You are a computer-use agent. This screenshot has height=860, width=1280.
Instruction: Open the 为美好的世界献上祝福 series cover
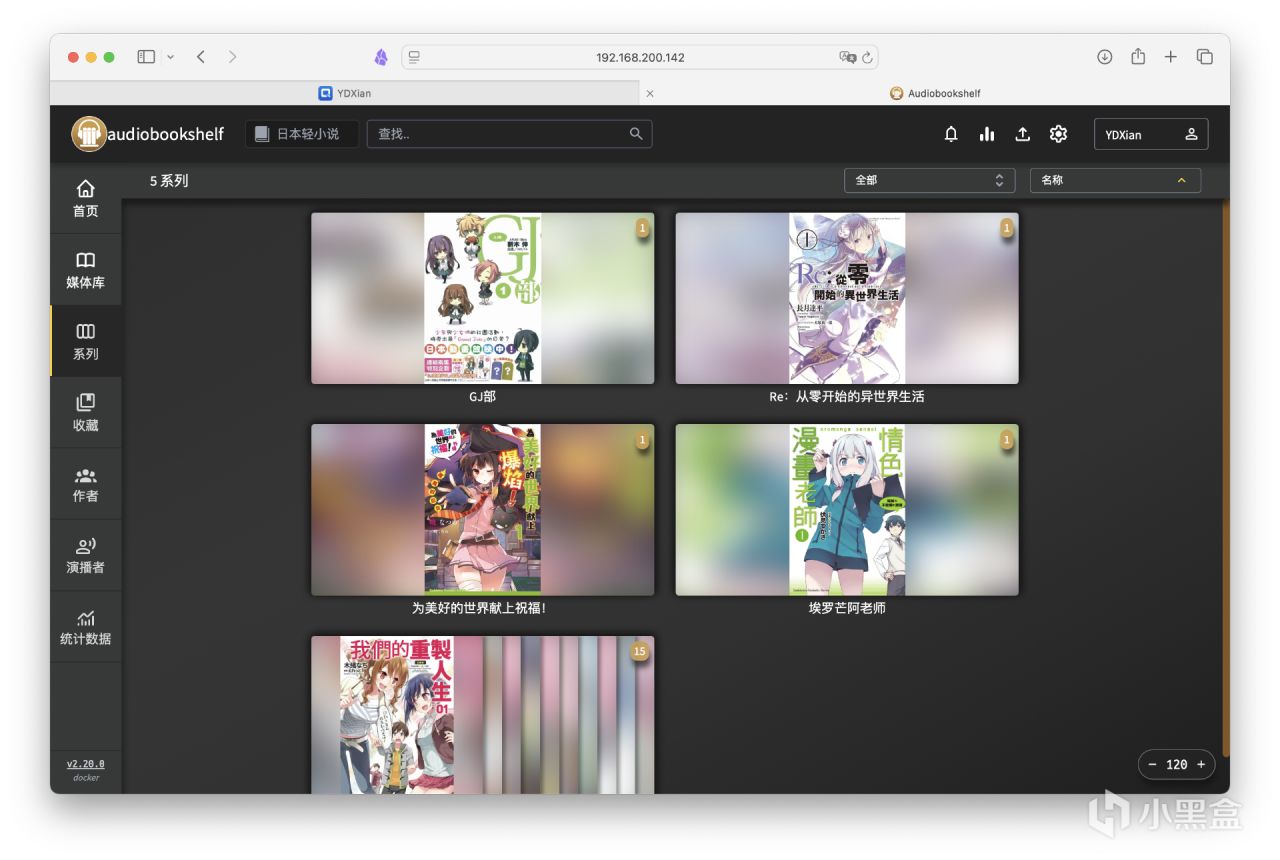[x=483, y=510]
